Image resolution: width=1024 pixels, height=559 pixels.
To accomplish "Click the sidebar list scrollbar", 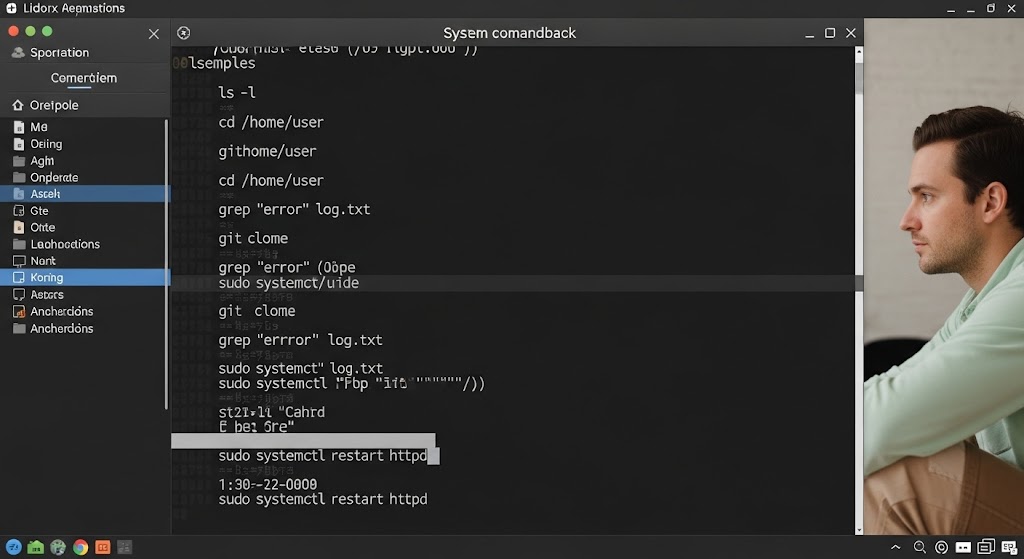I will click(167, 264).
